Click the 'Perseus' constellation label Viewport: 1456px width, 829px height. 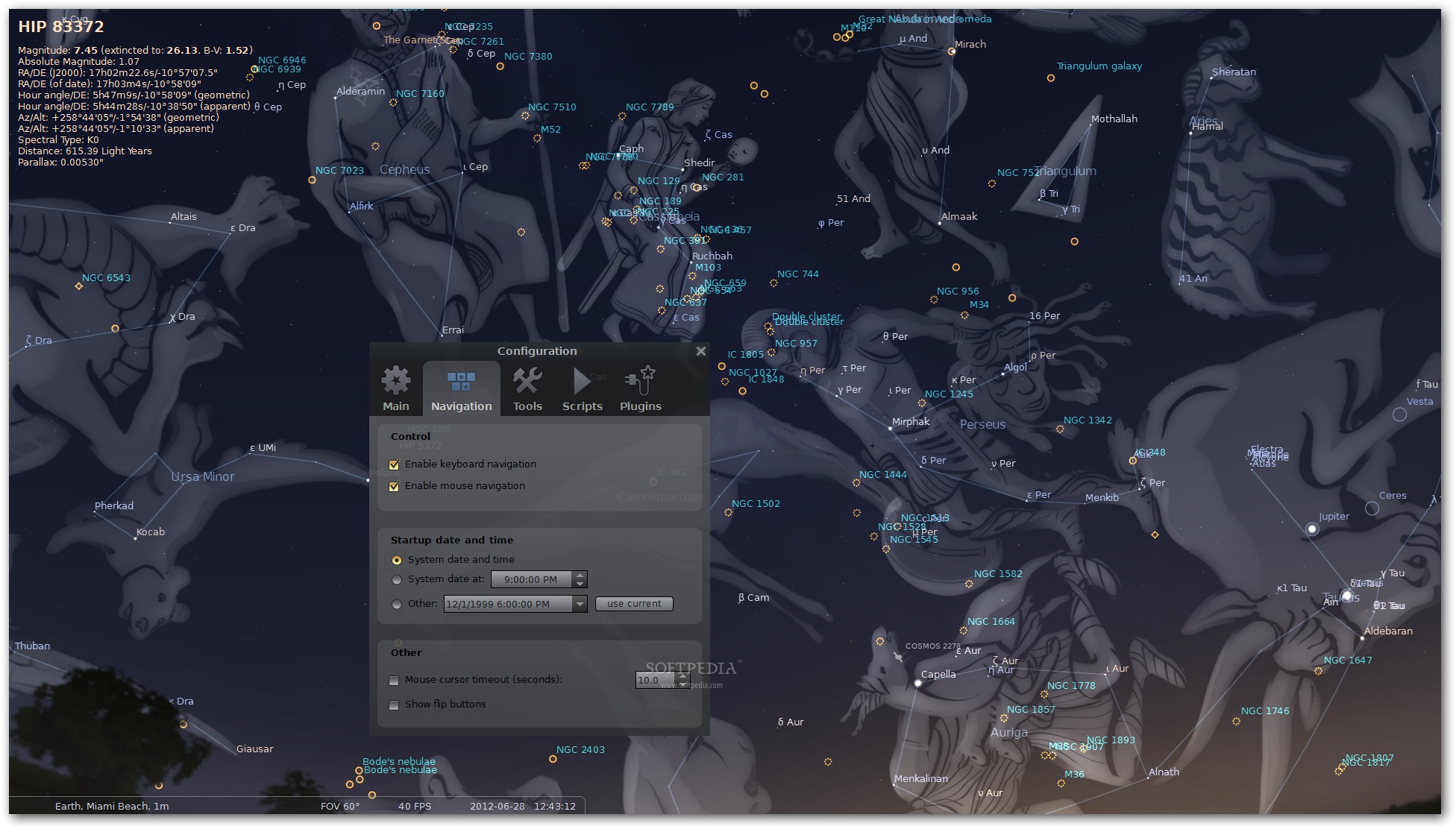point(982,424)
